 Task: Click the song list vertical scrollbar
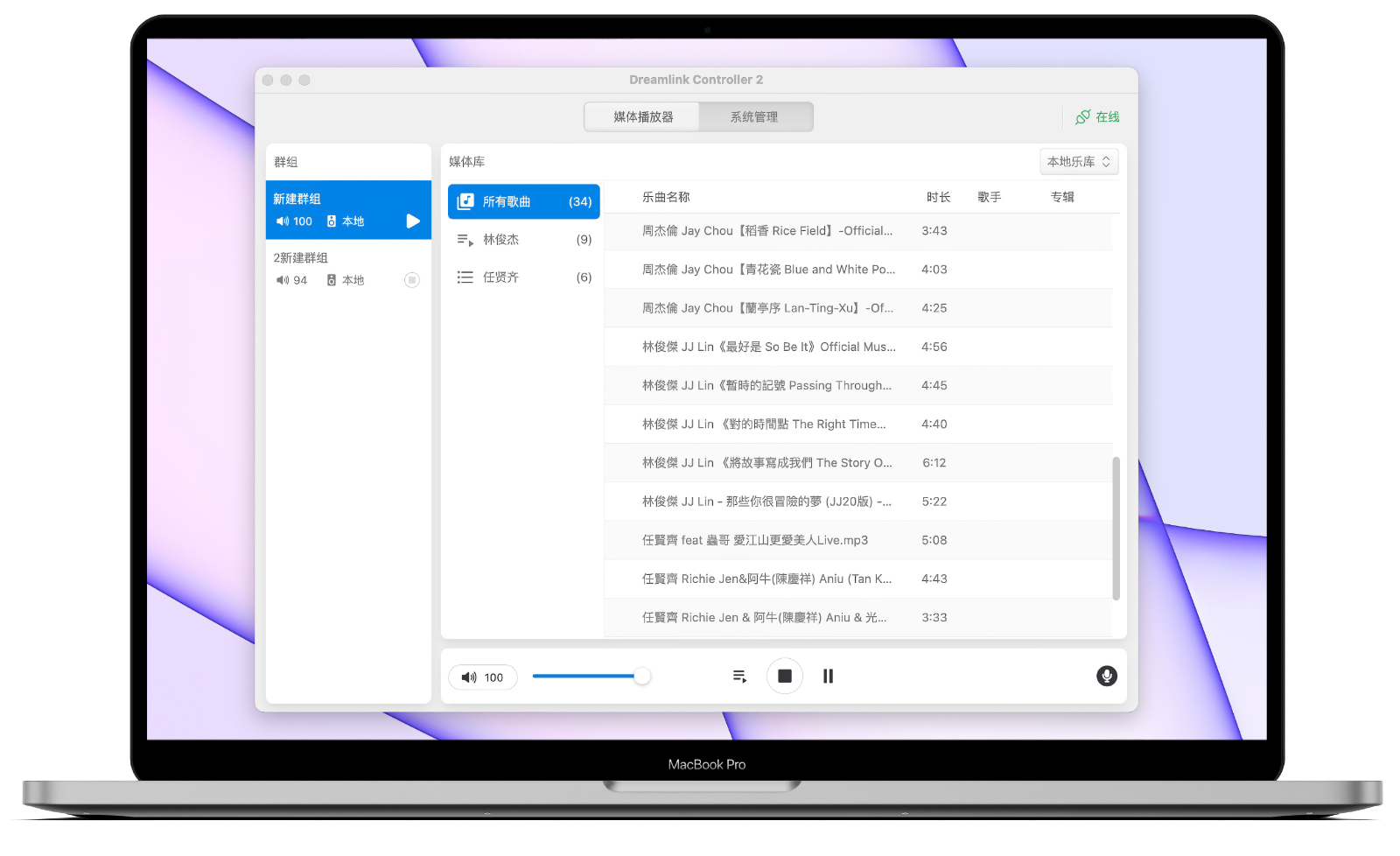pos(1116,529)
